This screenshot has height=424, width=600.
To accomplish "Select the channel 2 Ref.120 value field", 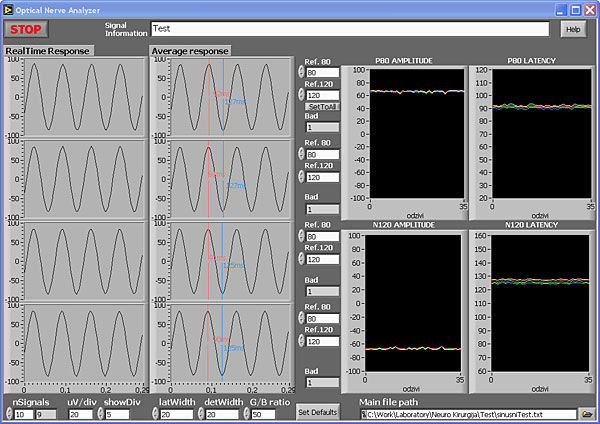I will [x=323, y=177].
